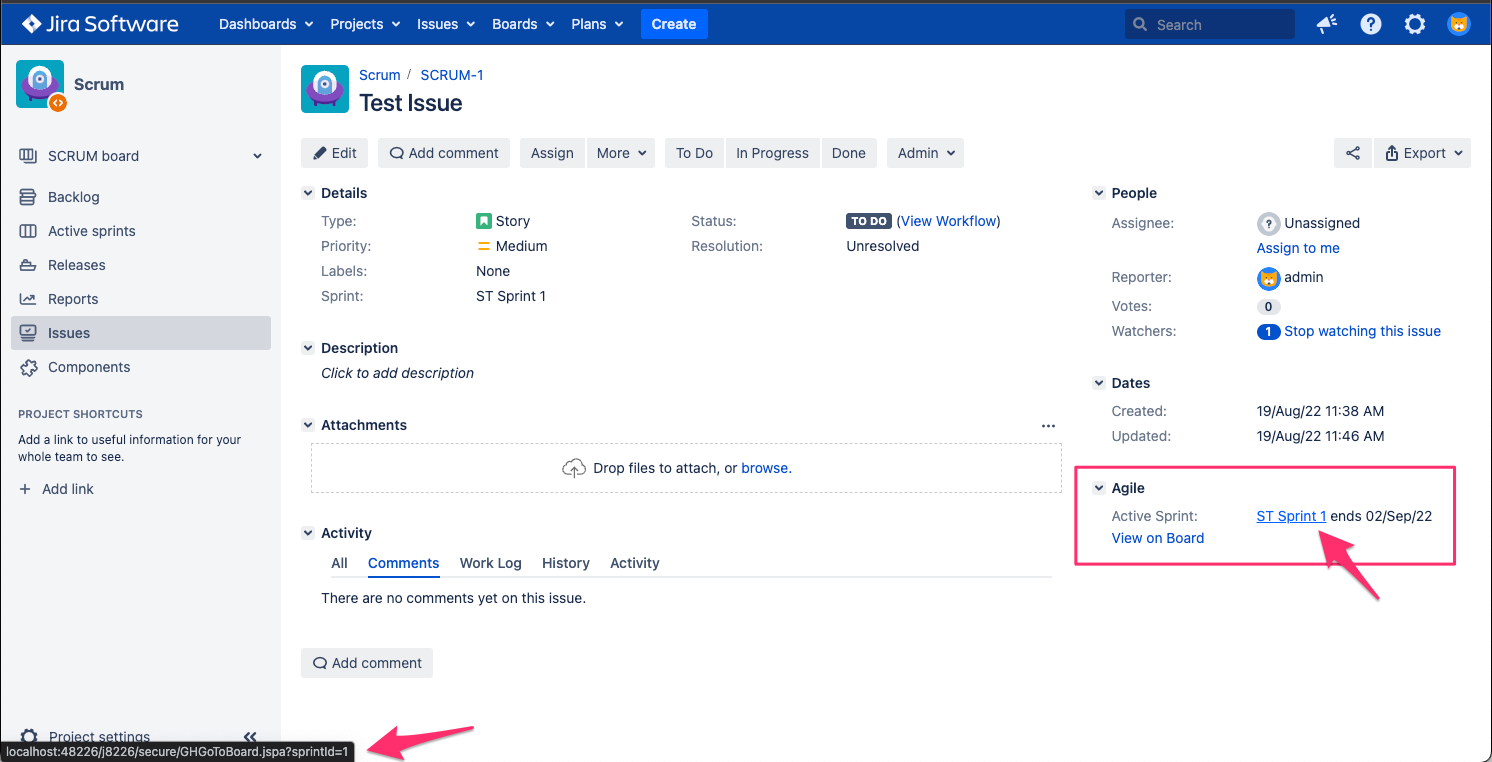Transition issue to Done
The height and width of the screenshot is (762, 1492).
[849, 153]
